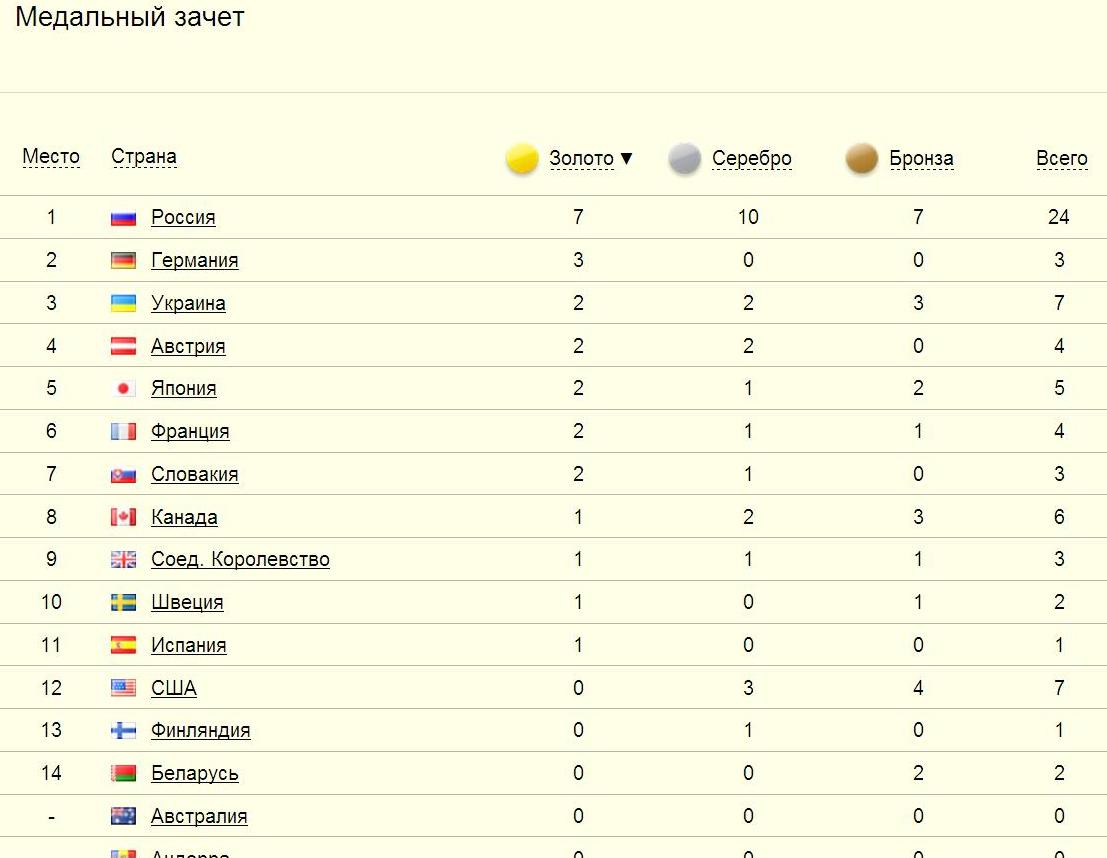1107x858 pixels.
Task: Sort by Страна column header
Action: [x=144, y=157]
